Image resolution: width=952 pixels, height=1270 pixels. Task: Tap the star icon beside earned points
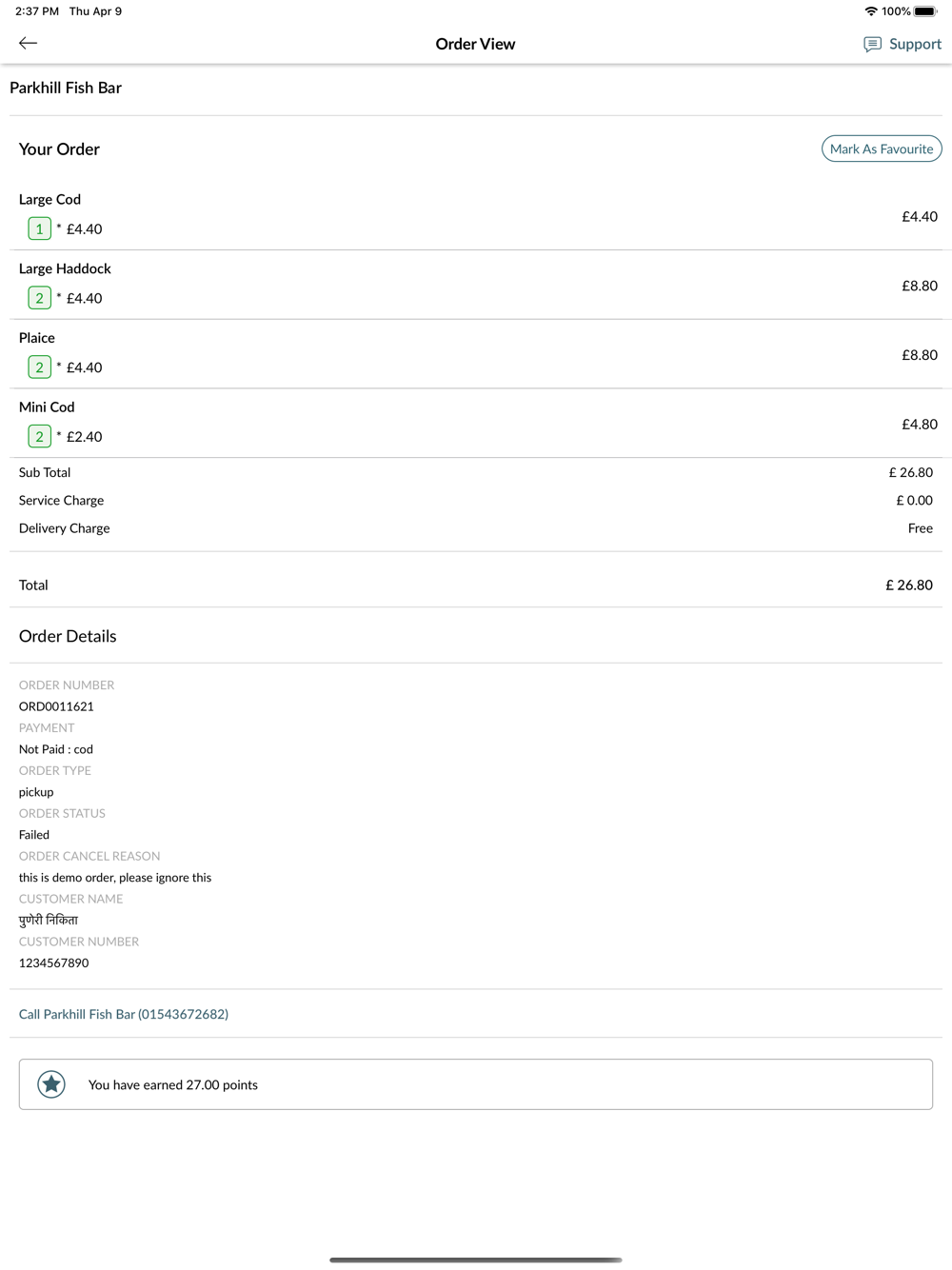click(x=51, y=1084)
